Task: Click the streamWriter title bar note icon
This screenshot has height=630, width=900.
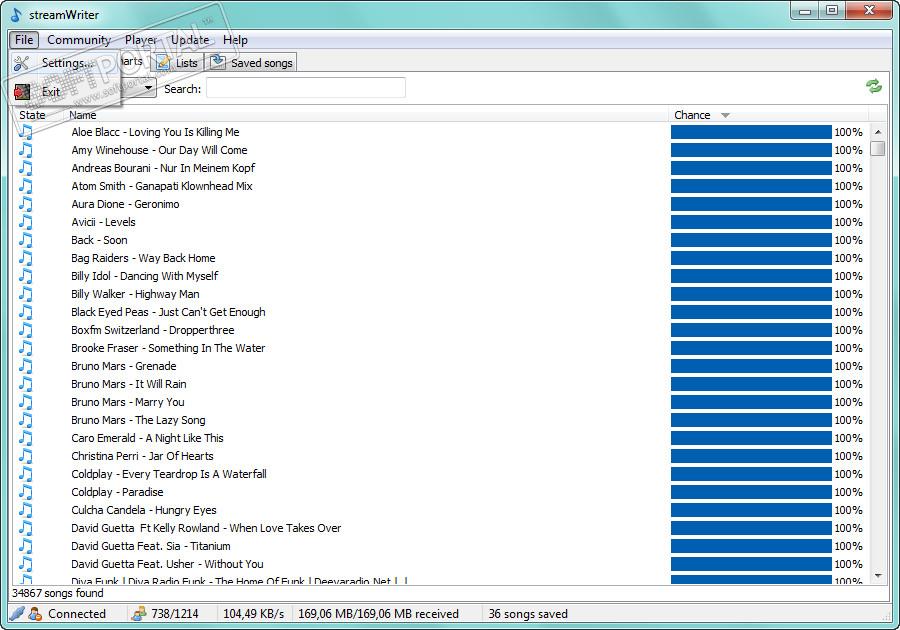Action: coord(16,14)
